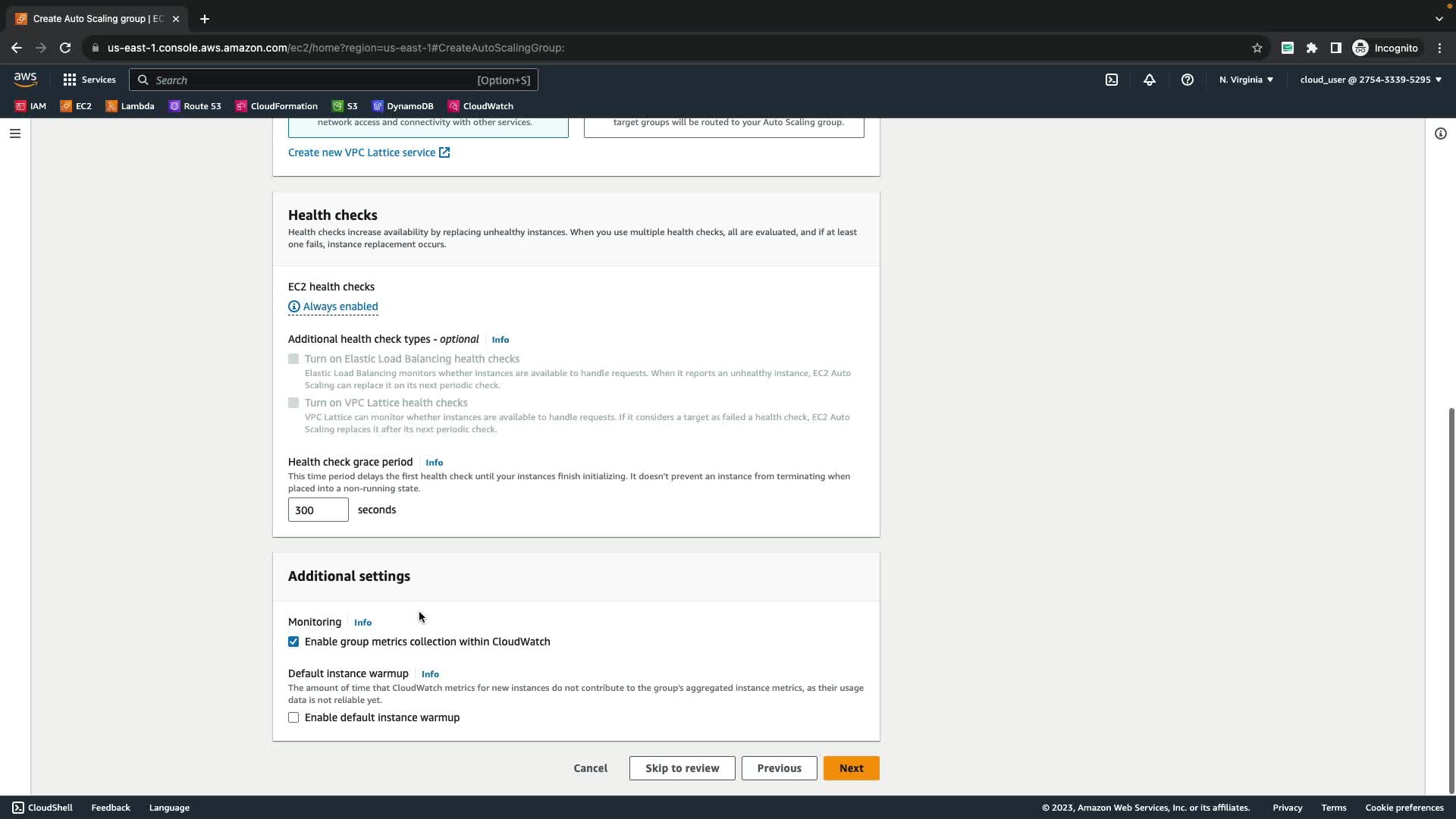Viewport: 1456px width, 819px height.
Task: Click the health check grace period field
Action: tap(318, 510)
